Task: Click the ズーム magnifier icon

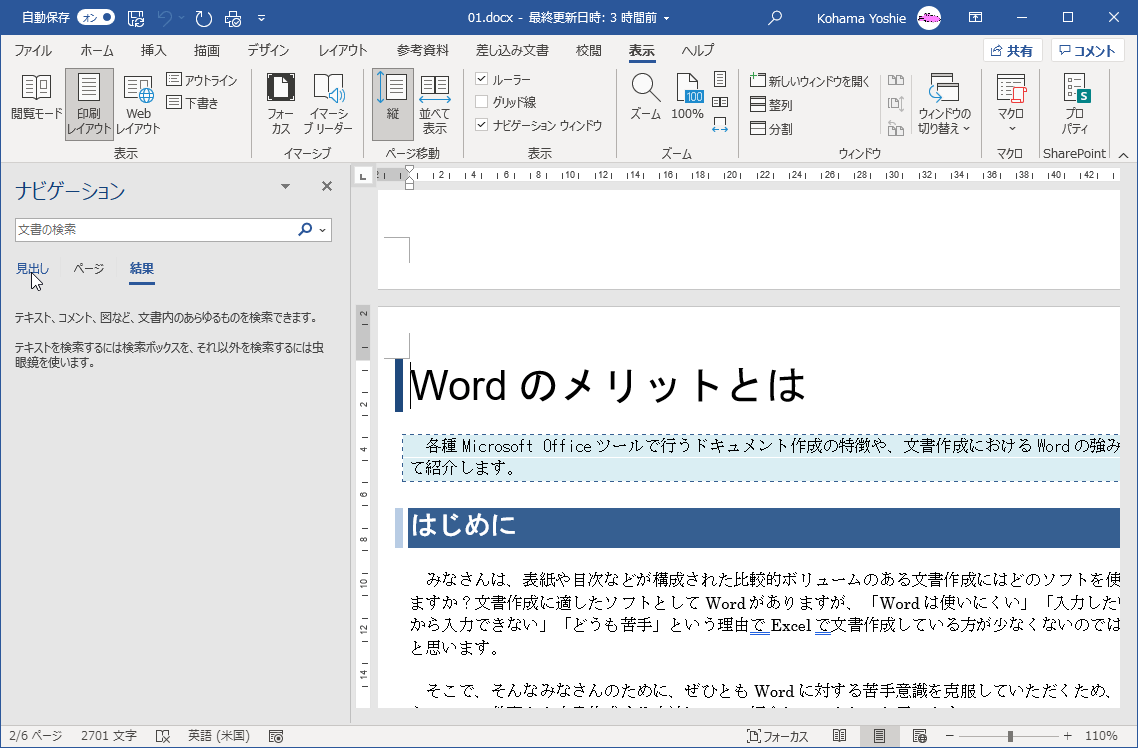Action: click(x=645, y=97)
